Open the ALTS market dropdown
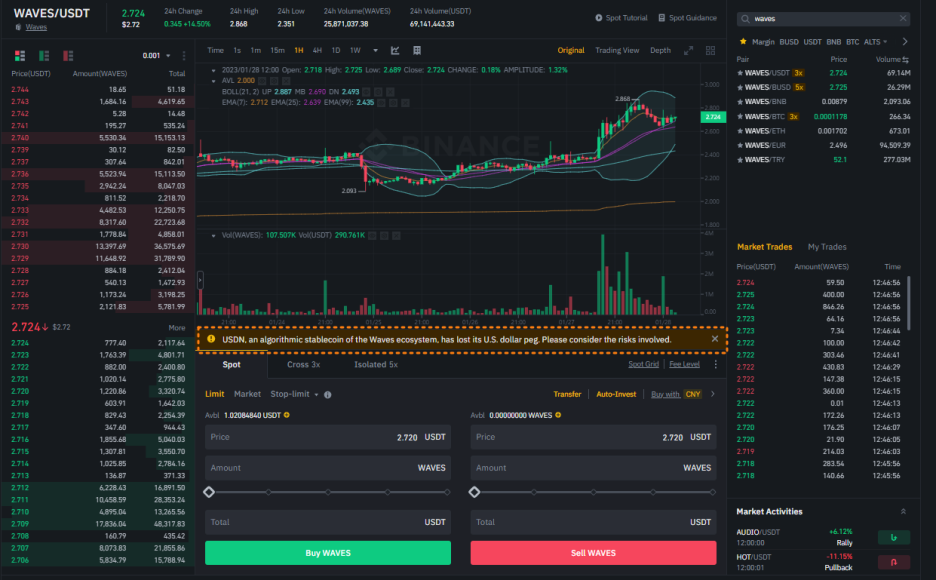The image size is (936, 580). point(875,42)
